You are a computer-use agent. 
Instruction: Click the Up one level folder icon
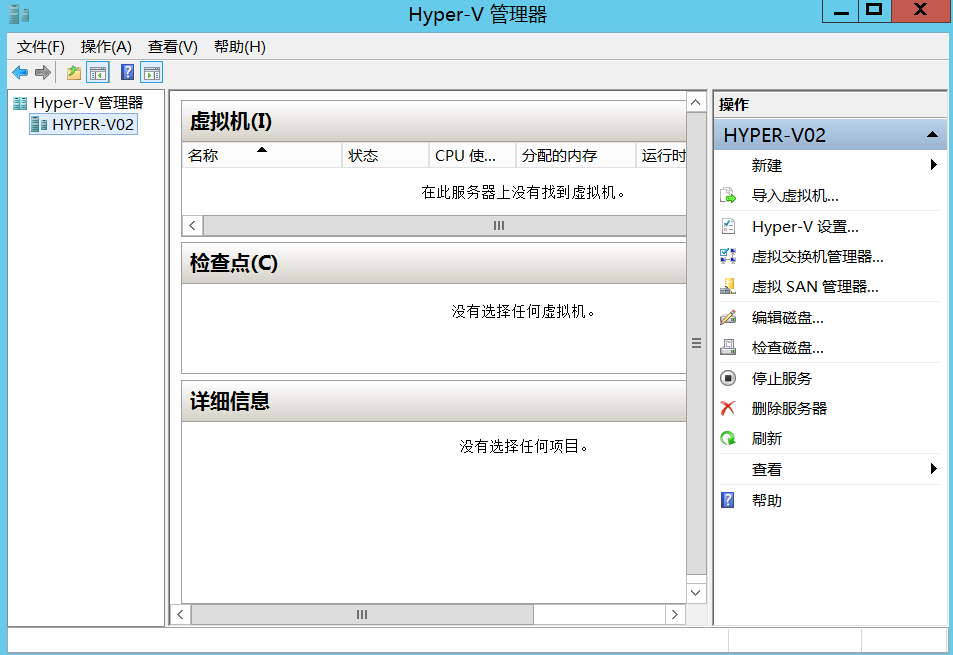pyautogui.click(x=74, y=73)
